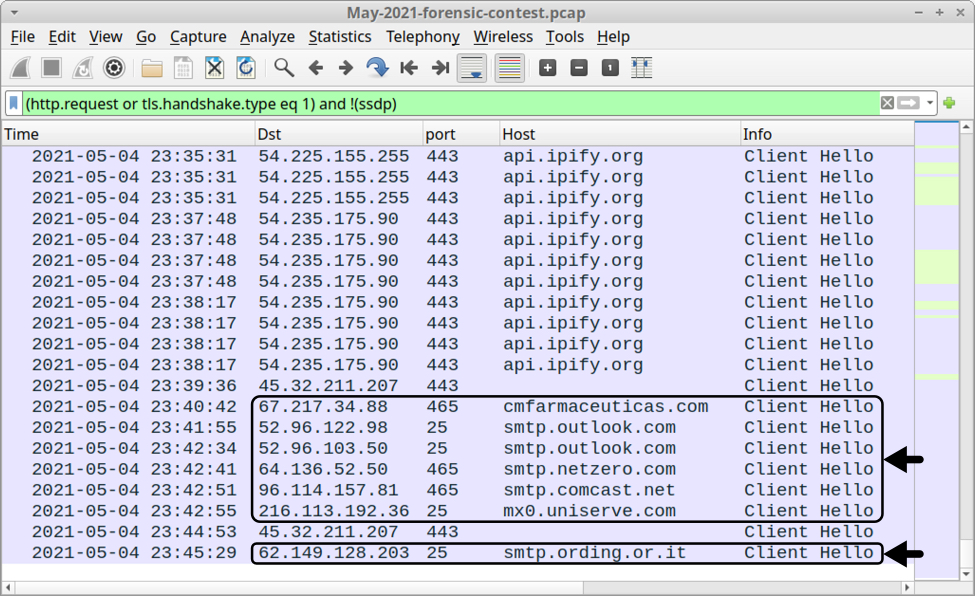
Task: Sort packets by Host column header
Action: coord(618,134)
